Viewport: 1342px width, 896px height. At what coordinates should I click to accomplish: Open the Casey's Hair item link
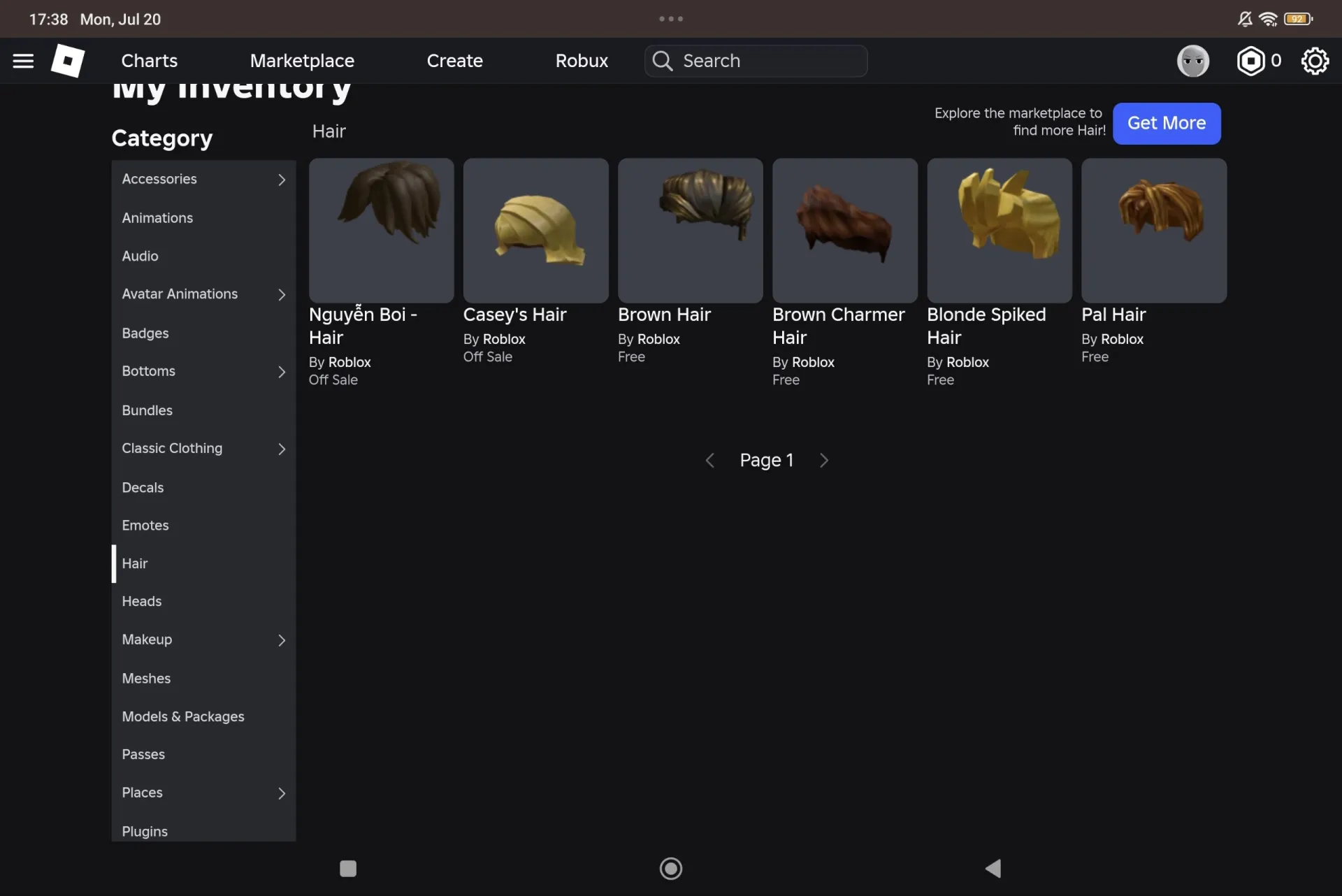[x=514, y=315]
